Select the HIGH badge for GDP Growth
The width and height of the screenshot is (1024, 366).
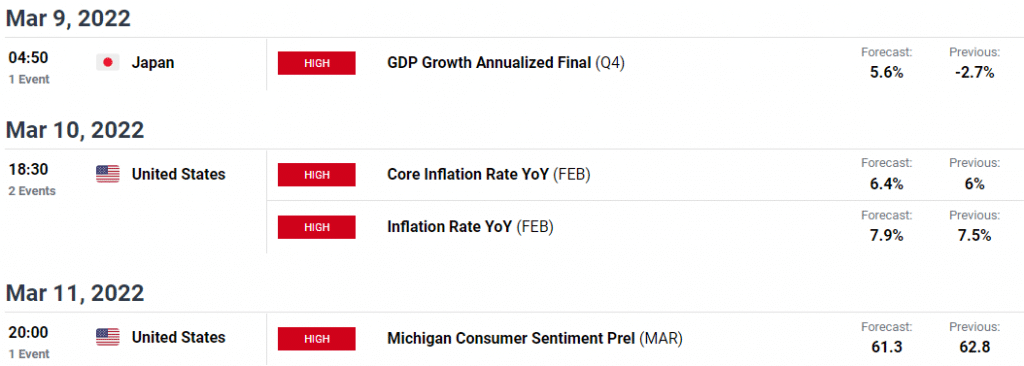[317, 63]
